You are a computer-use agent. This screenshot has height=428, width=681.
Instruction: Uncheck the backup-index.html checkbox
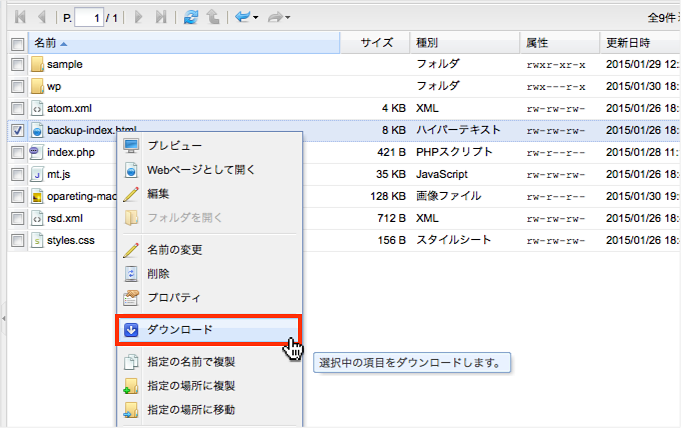point(17,130)
